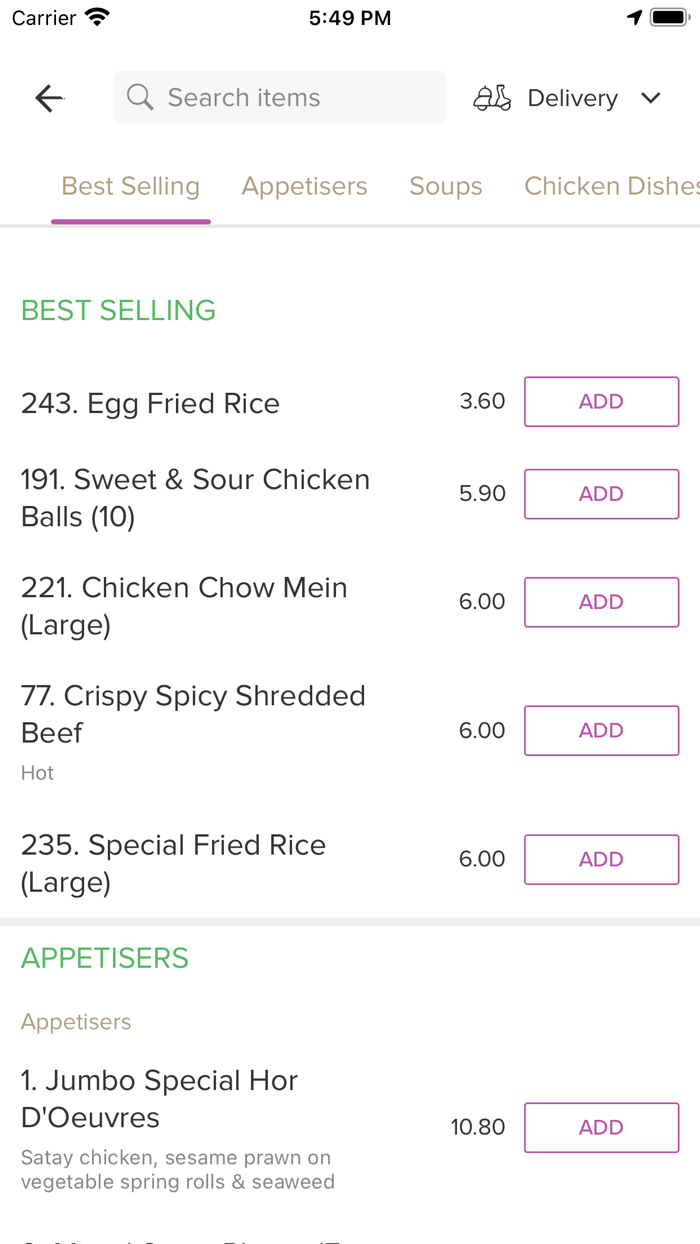Click the Wi-Fi icon in the status bar
This screenshot has height=1244, width=700.
tap(96, 16)
